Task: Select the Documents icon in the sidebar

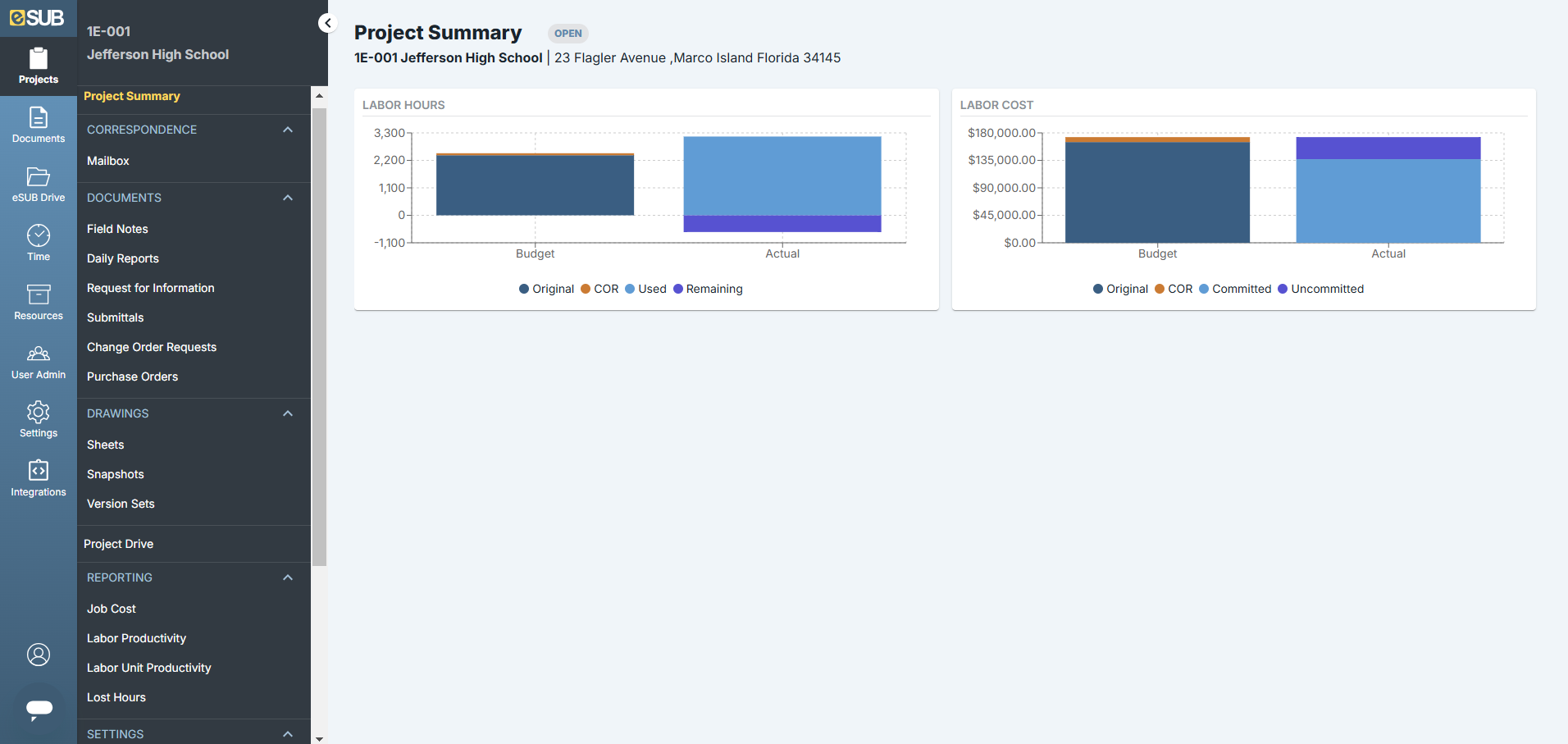Action: point(38,125)
